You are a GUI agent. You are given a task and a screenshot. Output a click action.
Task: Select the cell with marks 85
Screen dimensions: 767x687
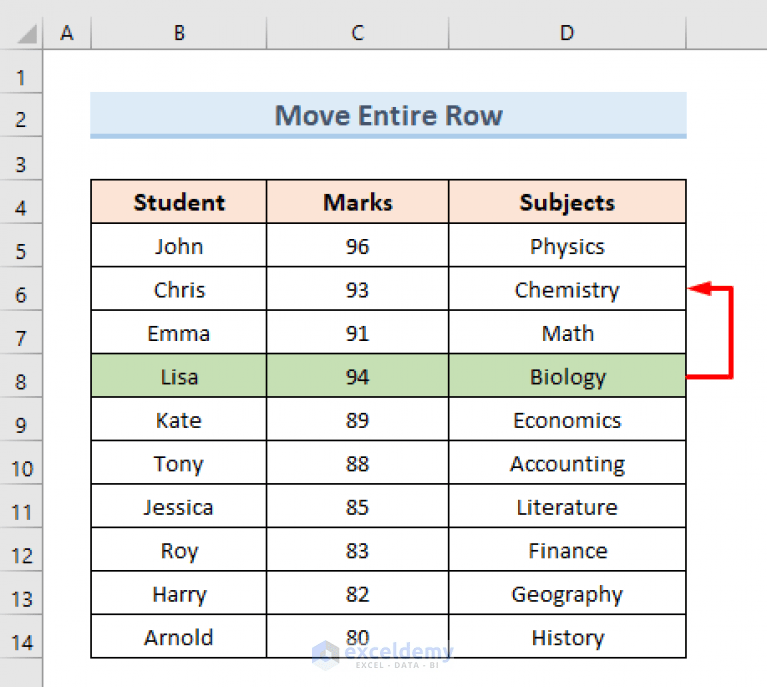(358, 506)
